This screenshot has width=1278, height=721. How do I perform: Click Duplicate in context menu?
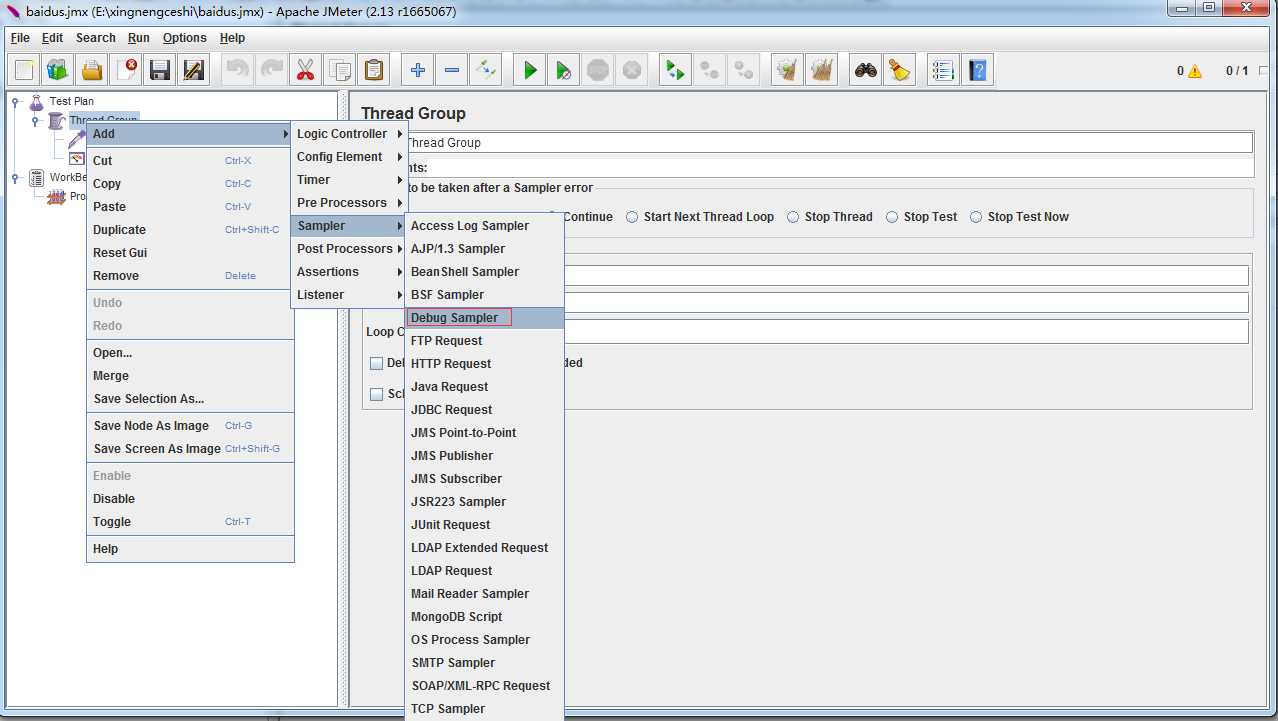[x=190, y=230]
